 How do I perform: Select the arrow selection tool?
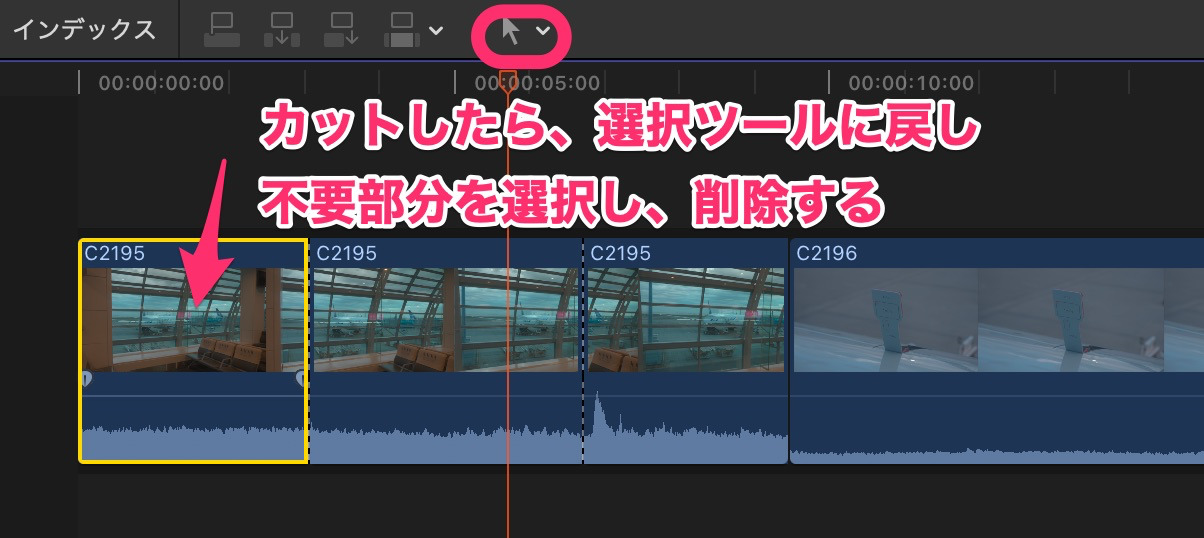point(510,32)
